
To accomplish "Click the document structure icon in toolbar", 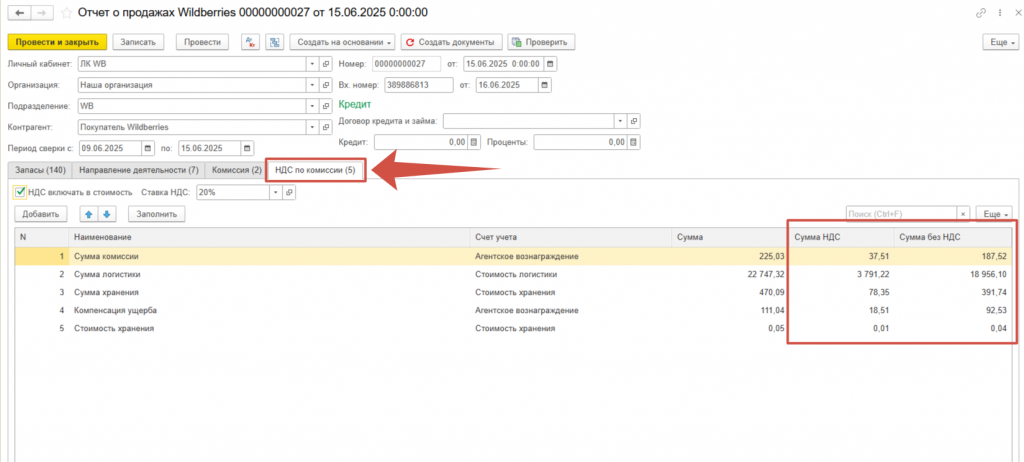I will tap(273, 42).
